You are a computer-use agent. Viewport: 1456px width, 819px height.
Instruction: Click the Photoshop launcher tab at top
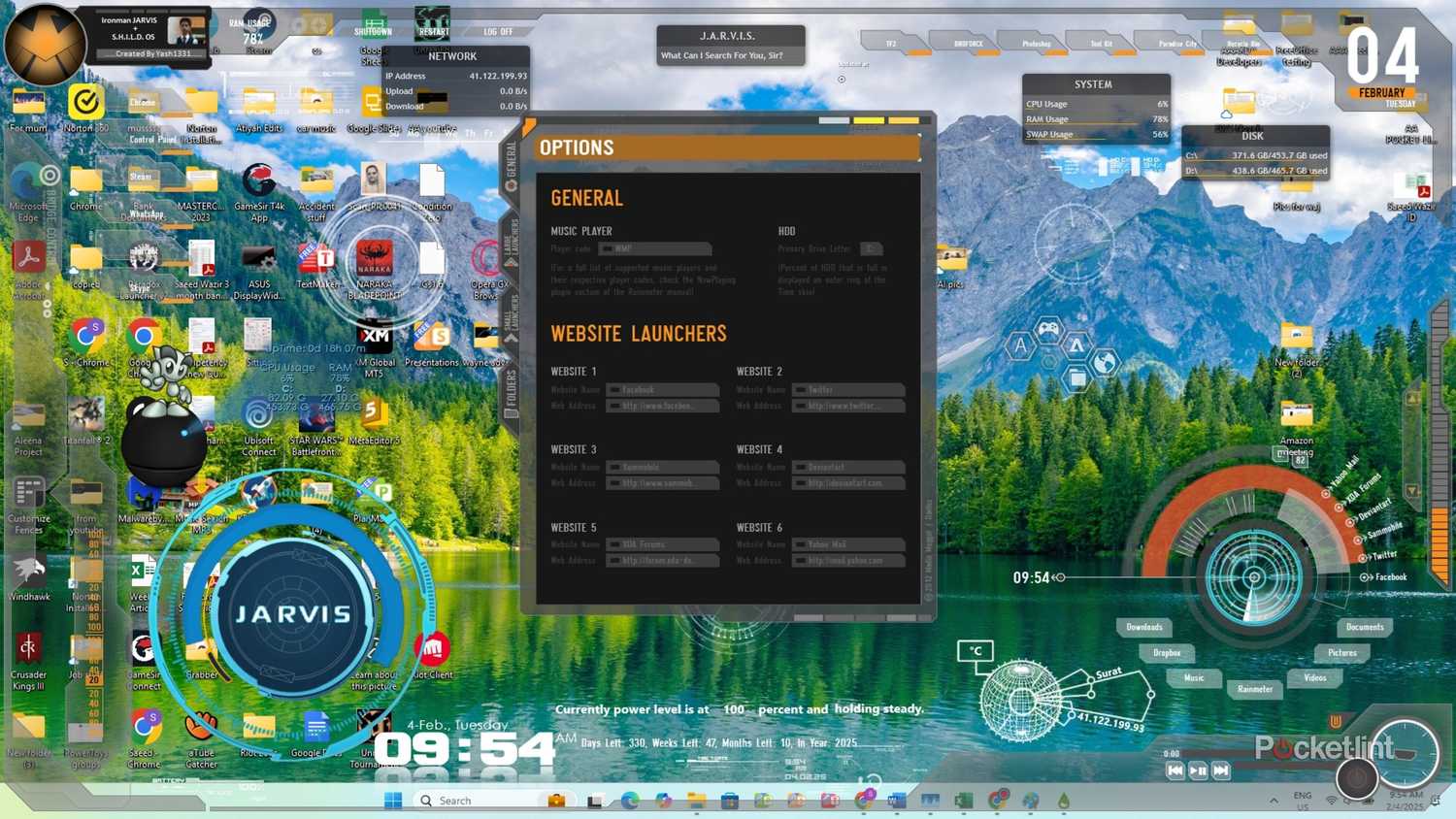pos(1037,44)
